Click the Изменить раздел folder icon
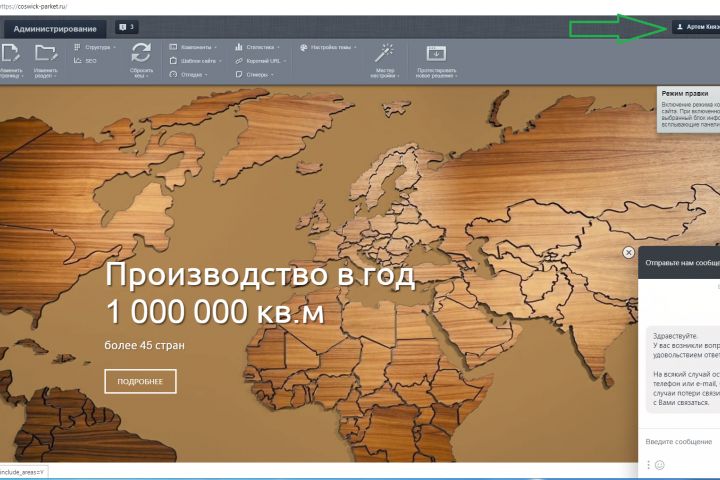The height and width of the screenshot is (480, 720). click(x=45, y=53)
